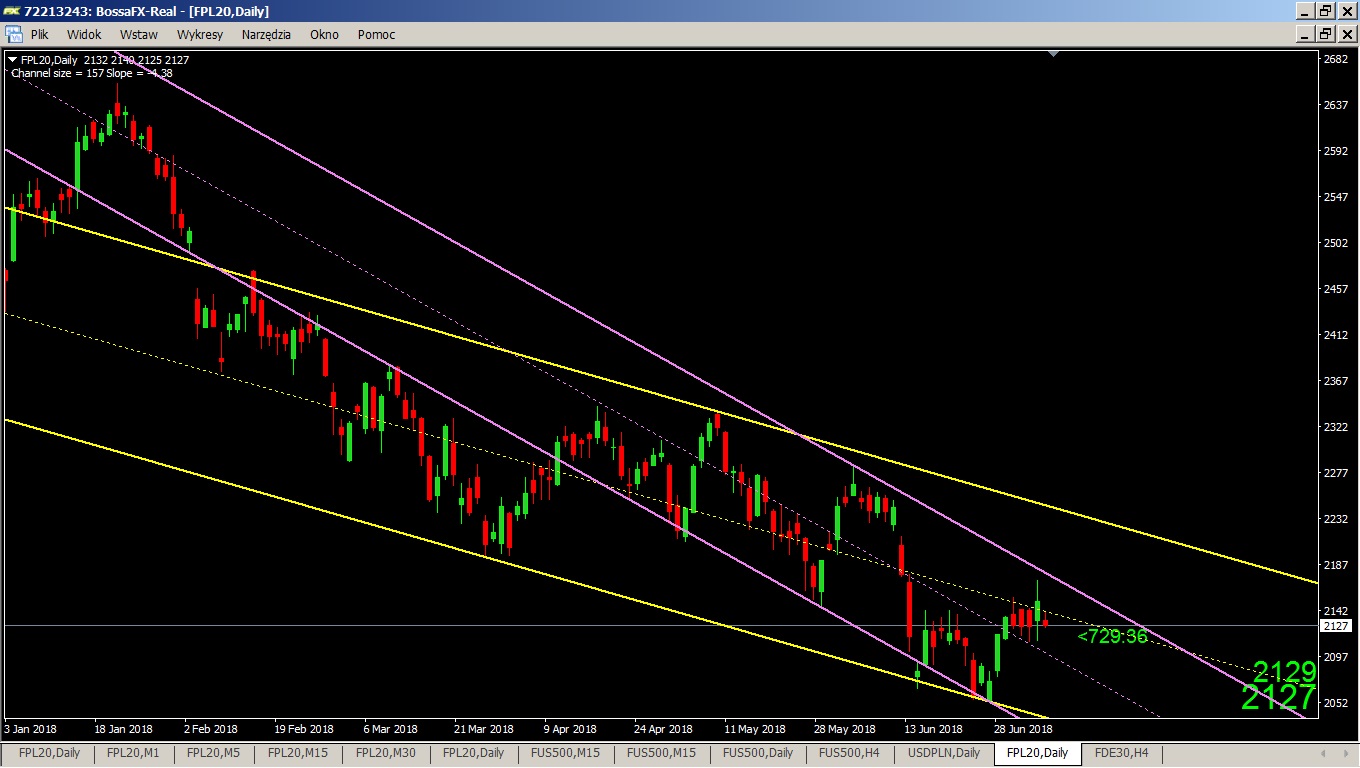Click the 2097 price axis label
Image resolution: width=1360 pixels, height=768 pixels.
(x=1336, y=657)
